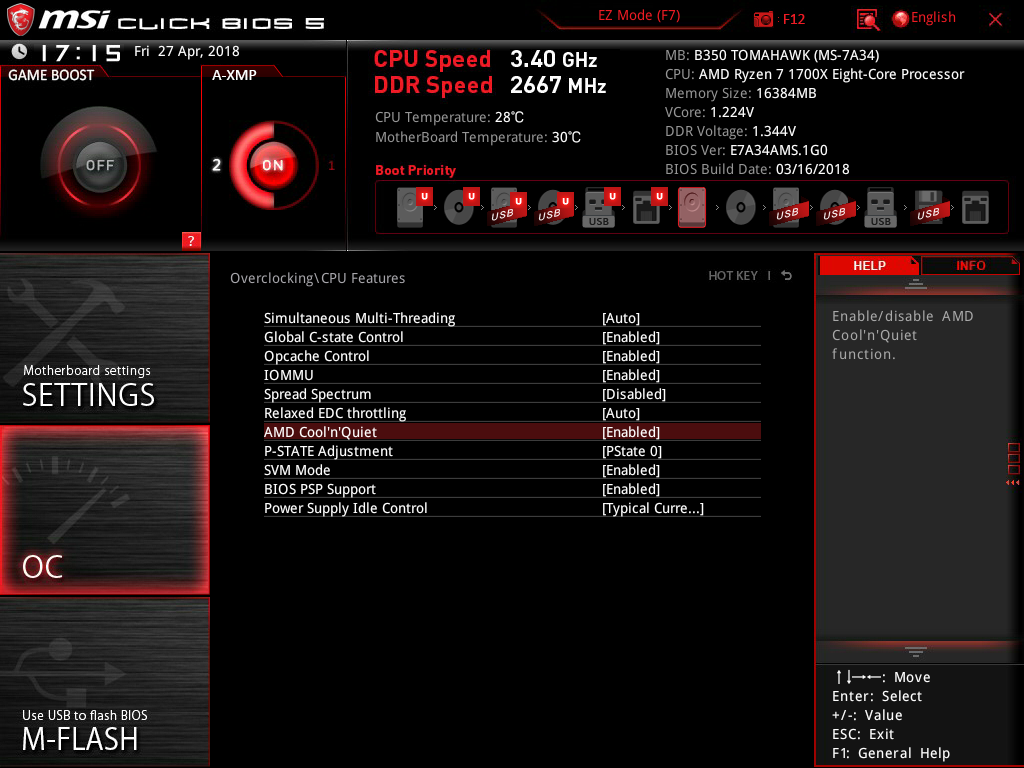Image resolution: width=1024 pixels, height=768 pixels.
Task: Select legacy CD/DVD boot icon without U badge
Action: pyautogui.click(x=741, y=208)
